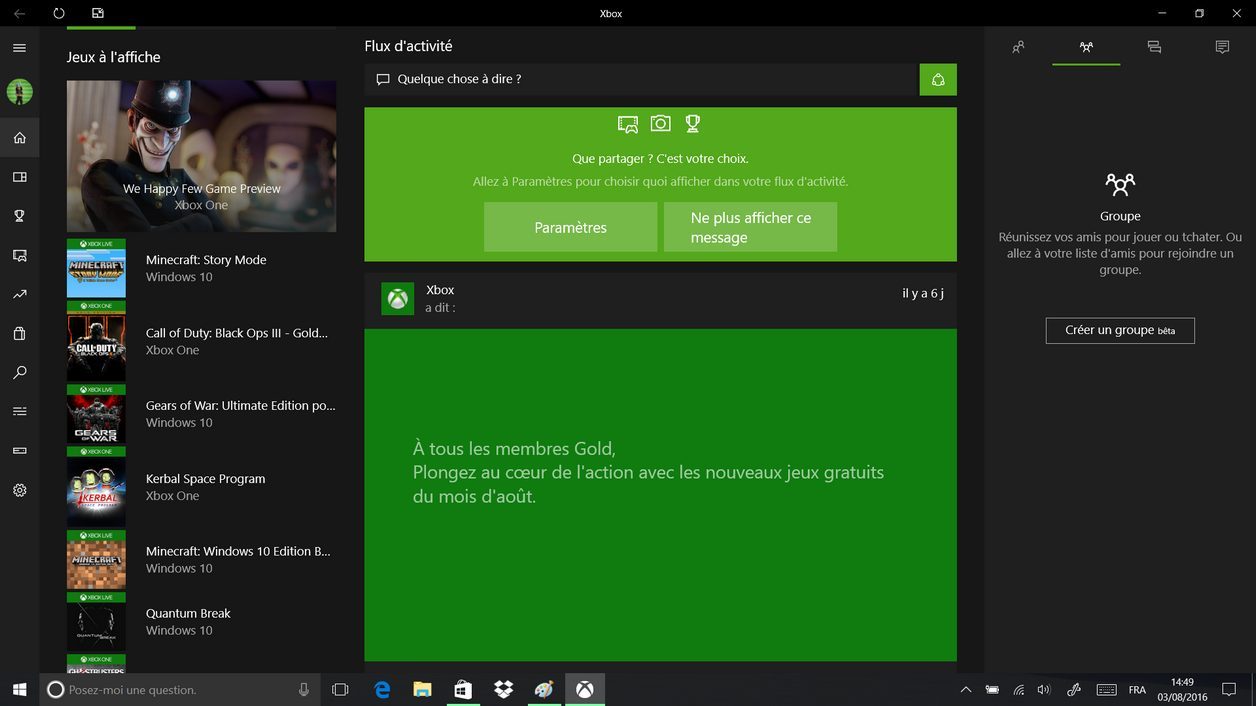Open the Store bag icon in the sidebar
The width and height of the screenshot is (1256, 706).
tap(19, 333)
